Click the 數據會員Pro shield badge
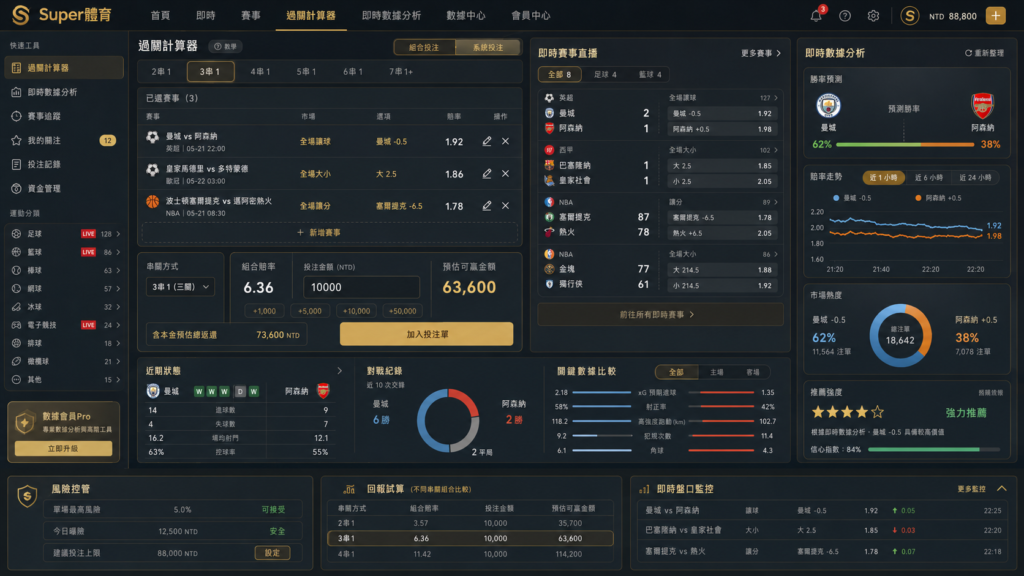 [x=25, y=423]
